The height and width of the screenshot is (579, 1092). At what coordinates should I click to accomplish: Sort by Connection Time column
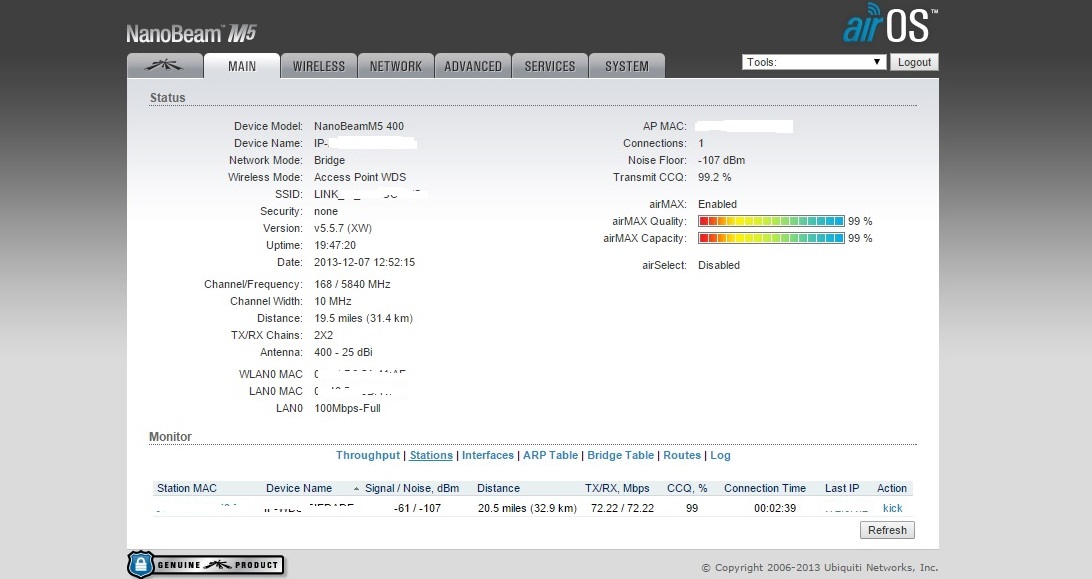pos(765,488)
